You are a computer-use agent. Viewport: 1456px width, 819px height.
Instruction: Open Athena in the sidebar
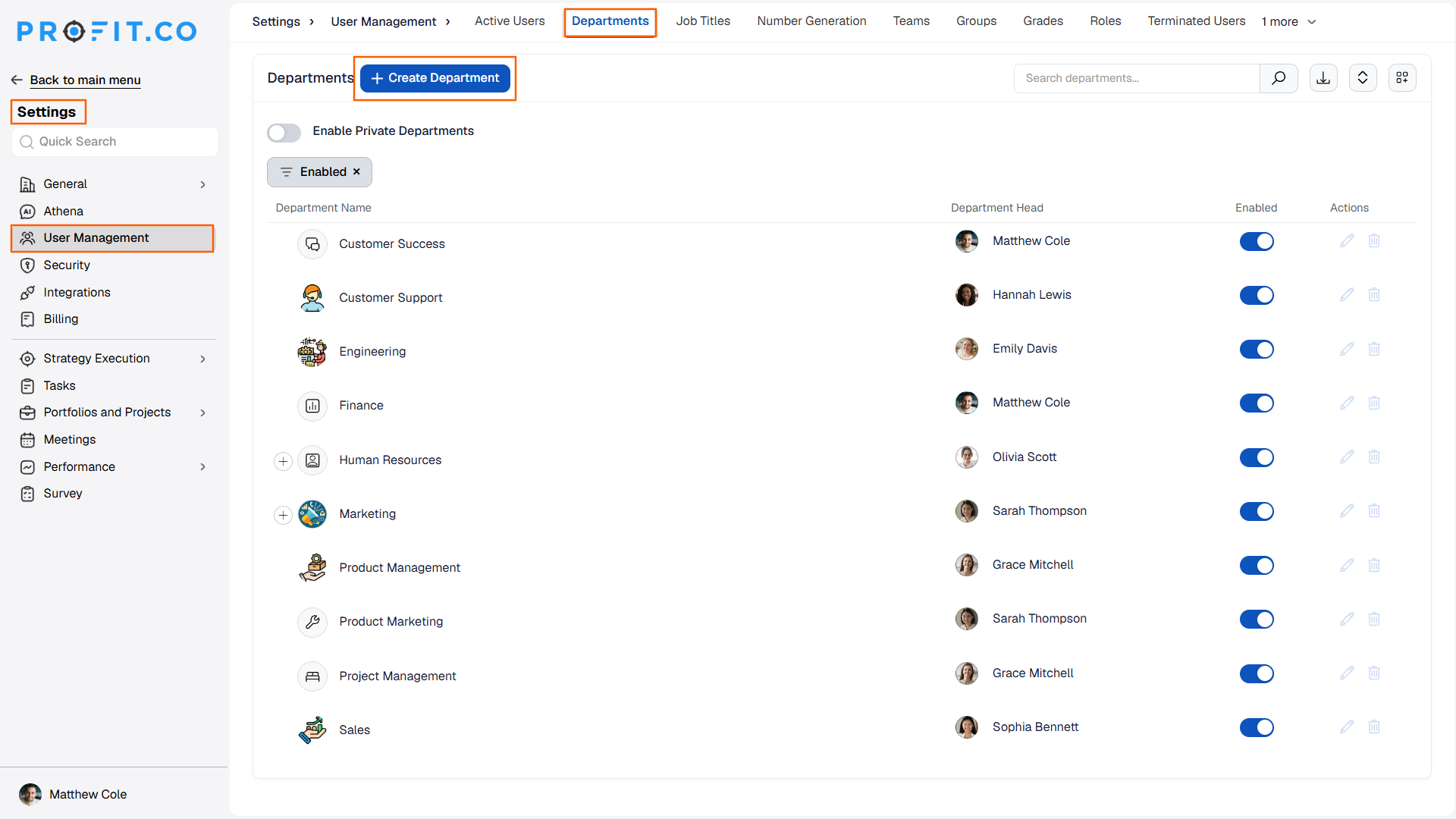coord(63,211)
